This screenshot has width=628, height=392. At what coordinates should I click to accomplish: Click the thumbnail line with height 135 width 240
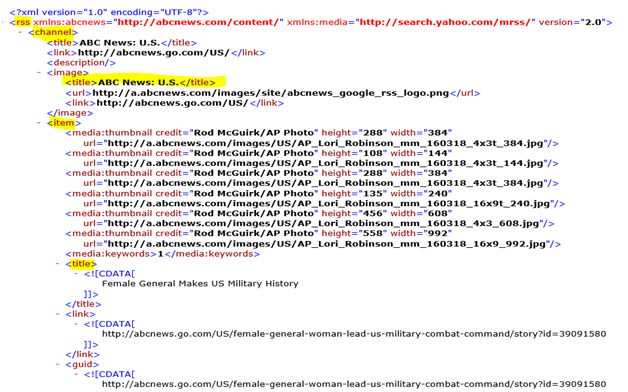tap(259, 193)
